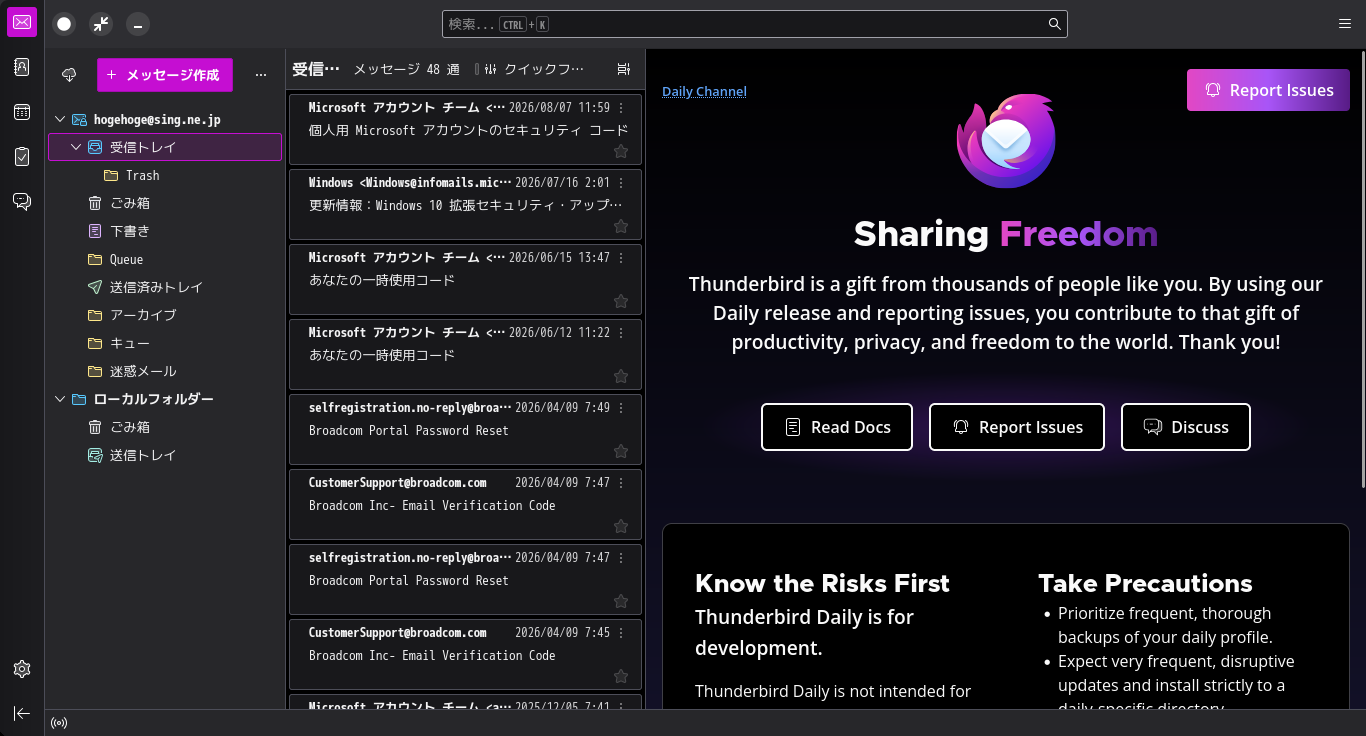Select the 送信済みトレイ sent folder
Screen dimensions: 1366x736
165,287
